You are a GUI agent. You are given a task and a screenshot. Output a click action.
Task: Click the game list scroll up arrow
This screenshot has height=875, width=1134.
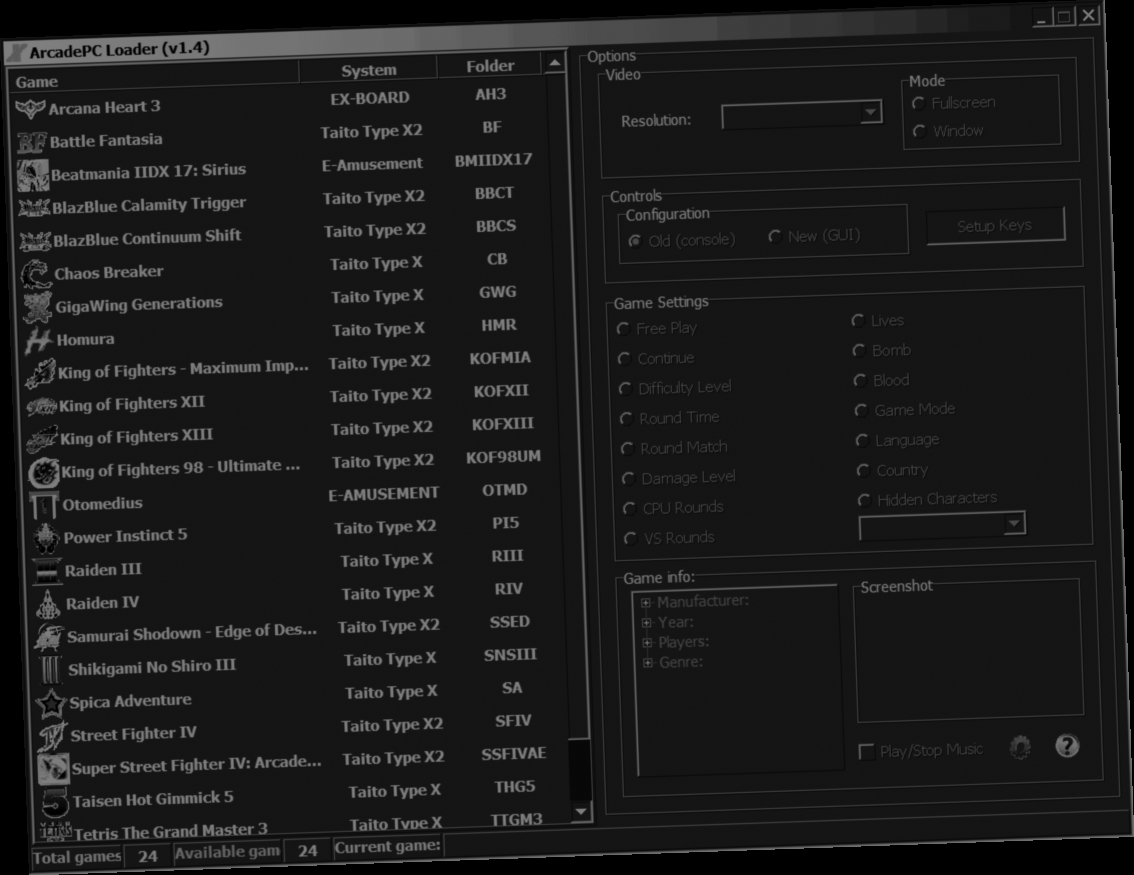pos(555,63)
